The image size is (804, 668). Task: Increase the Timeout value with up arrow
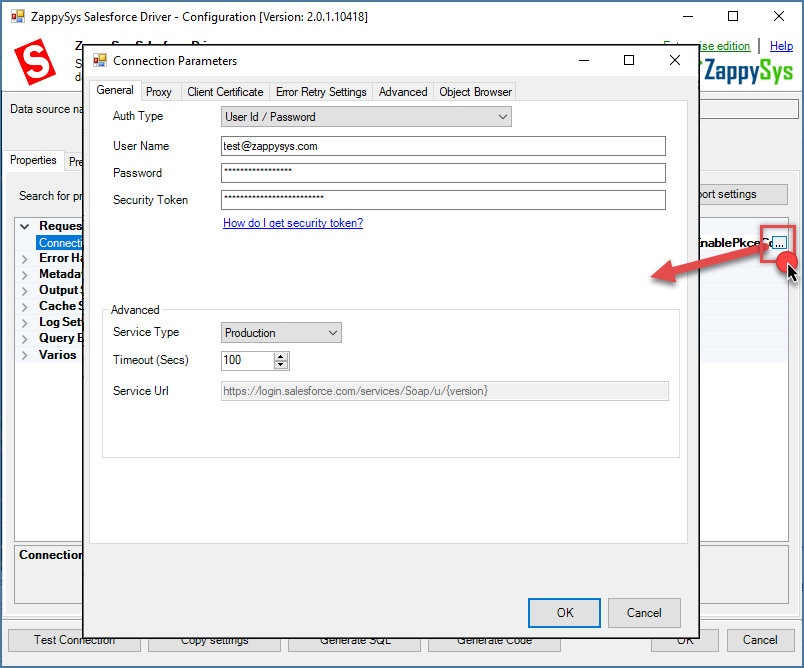pos(280,356)
